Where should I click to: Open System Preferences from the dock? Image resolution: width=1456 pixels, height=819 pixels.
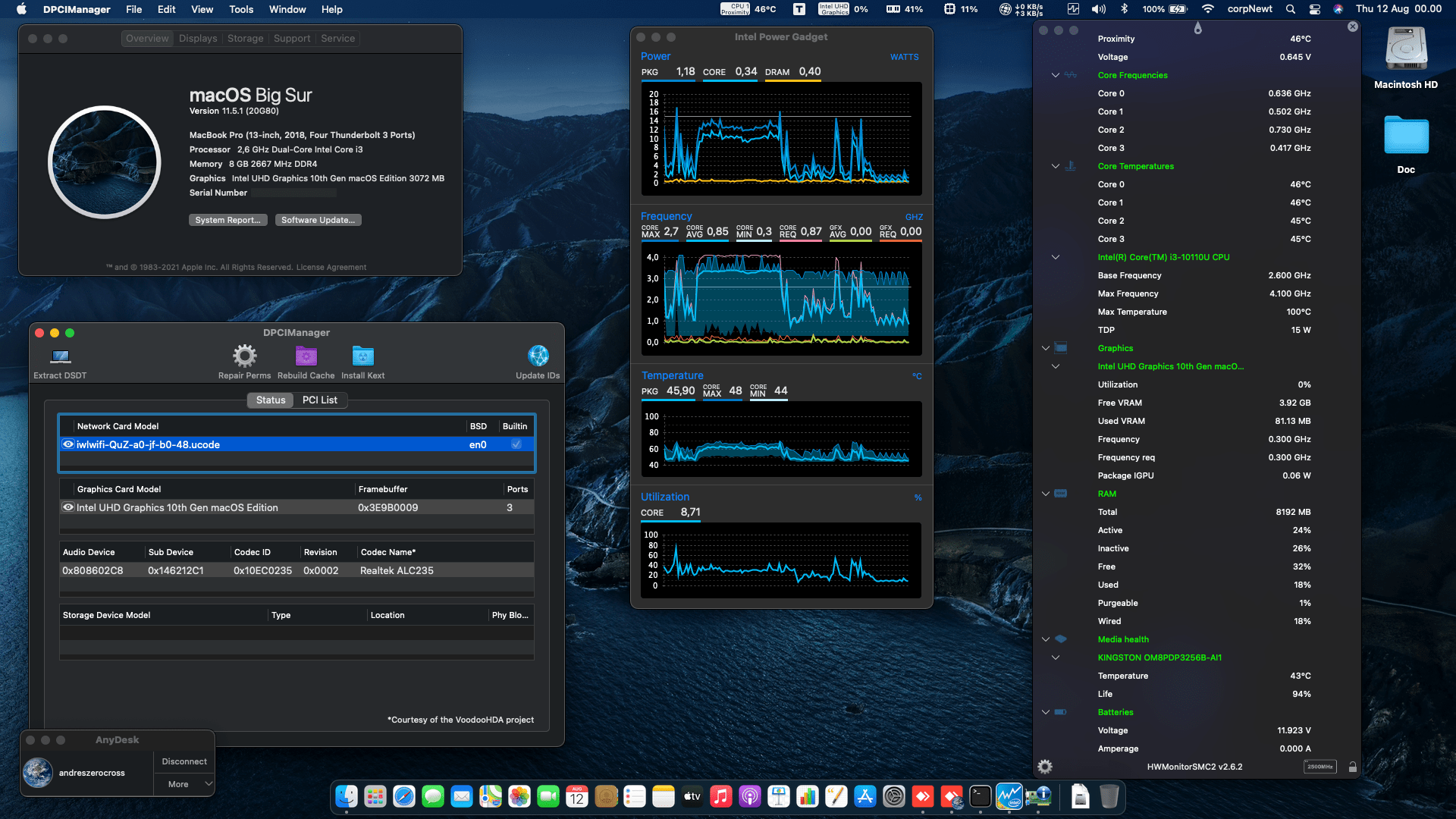tap(894, 796)
